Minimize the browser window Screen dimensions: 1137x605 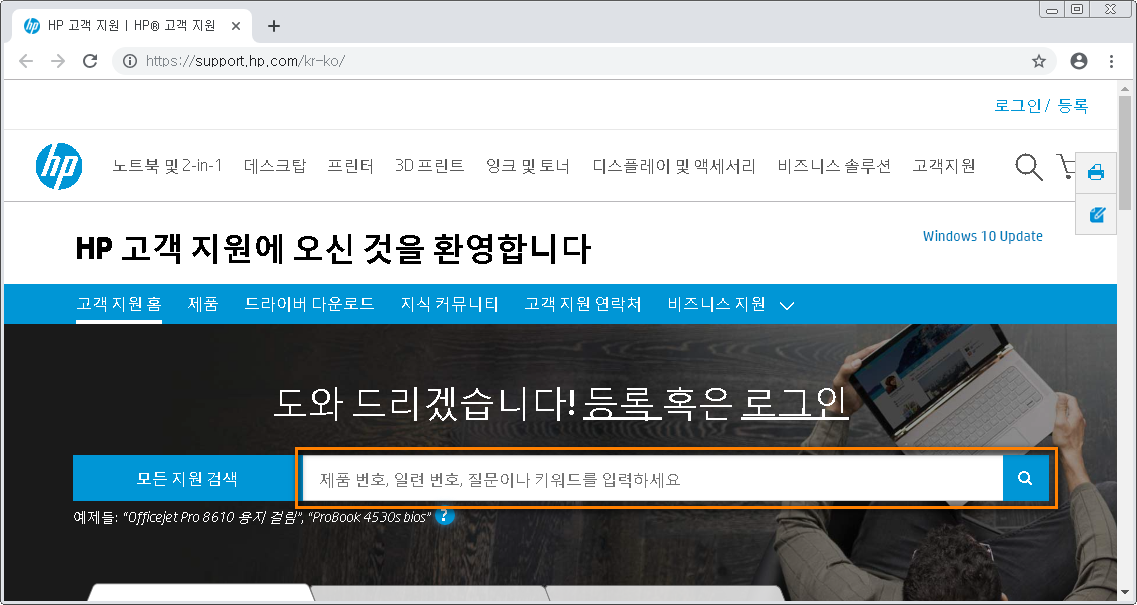(1051, 9)
